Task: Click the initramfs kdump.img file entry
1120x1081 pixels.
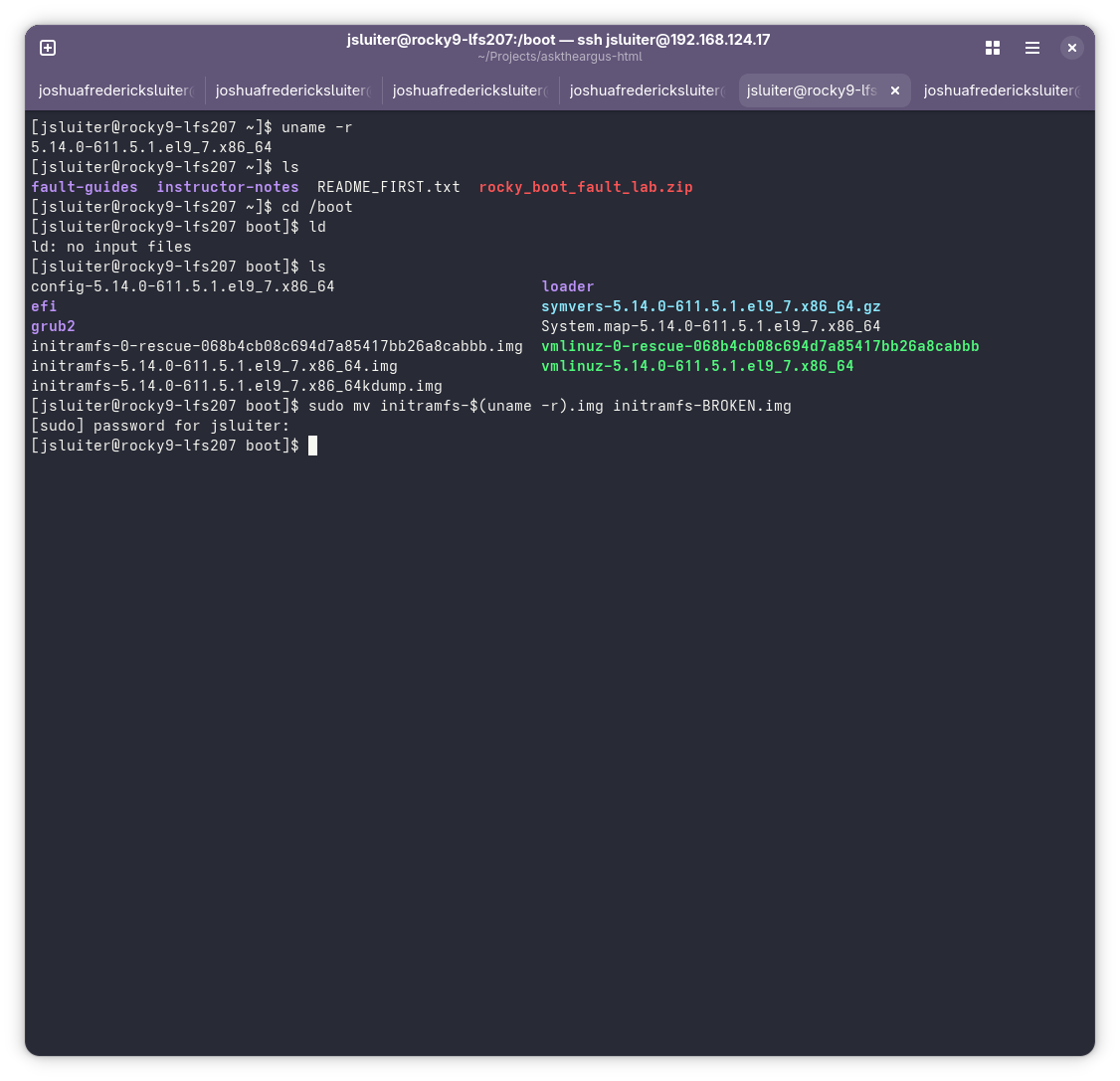Action: coord(236,386)
